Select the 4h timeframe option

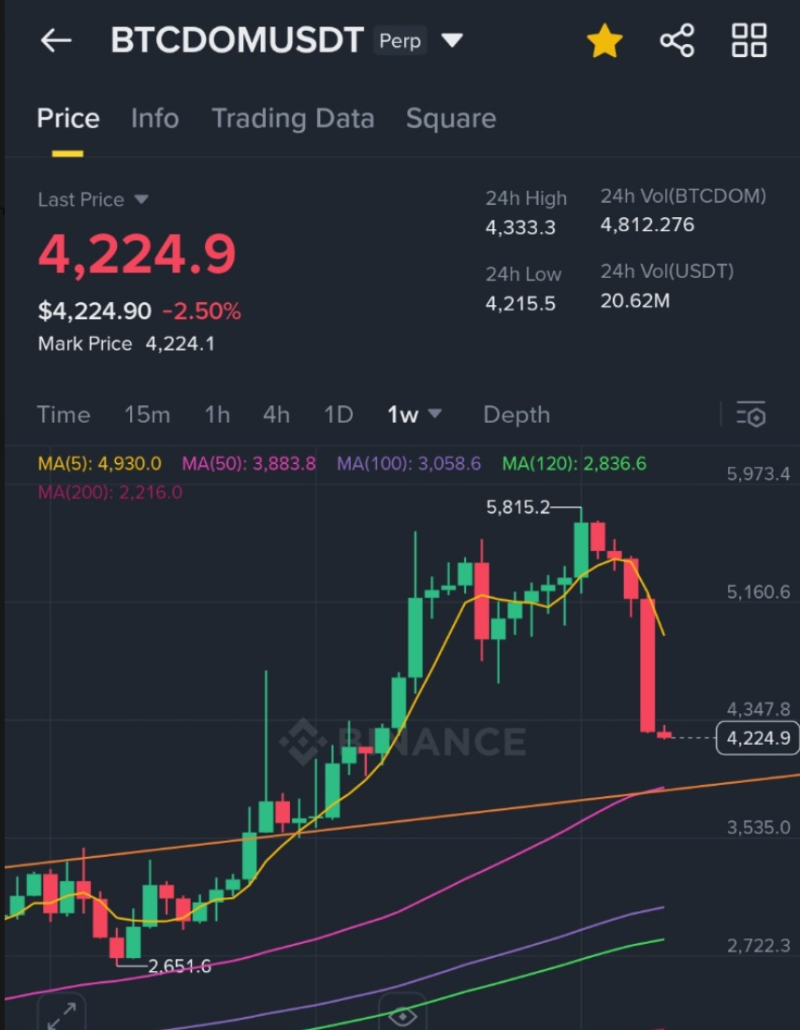276,414
